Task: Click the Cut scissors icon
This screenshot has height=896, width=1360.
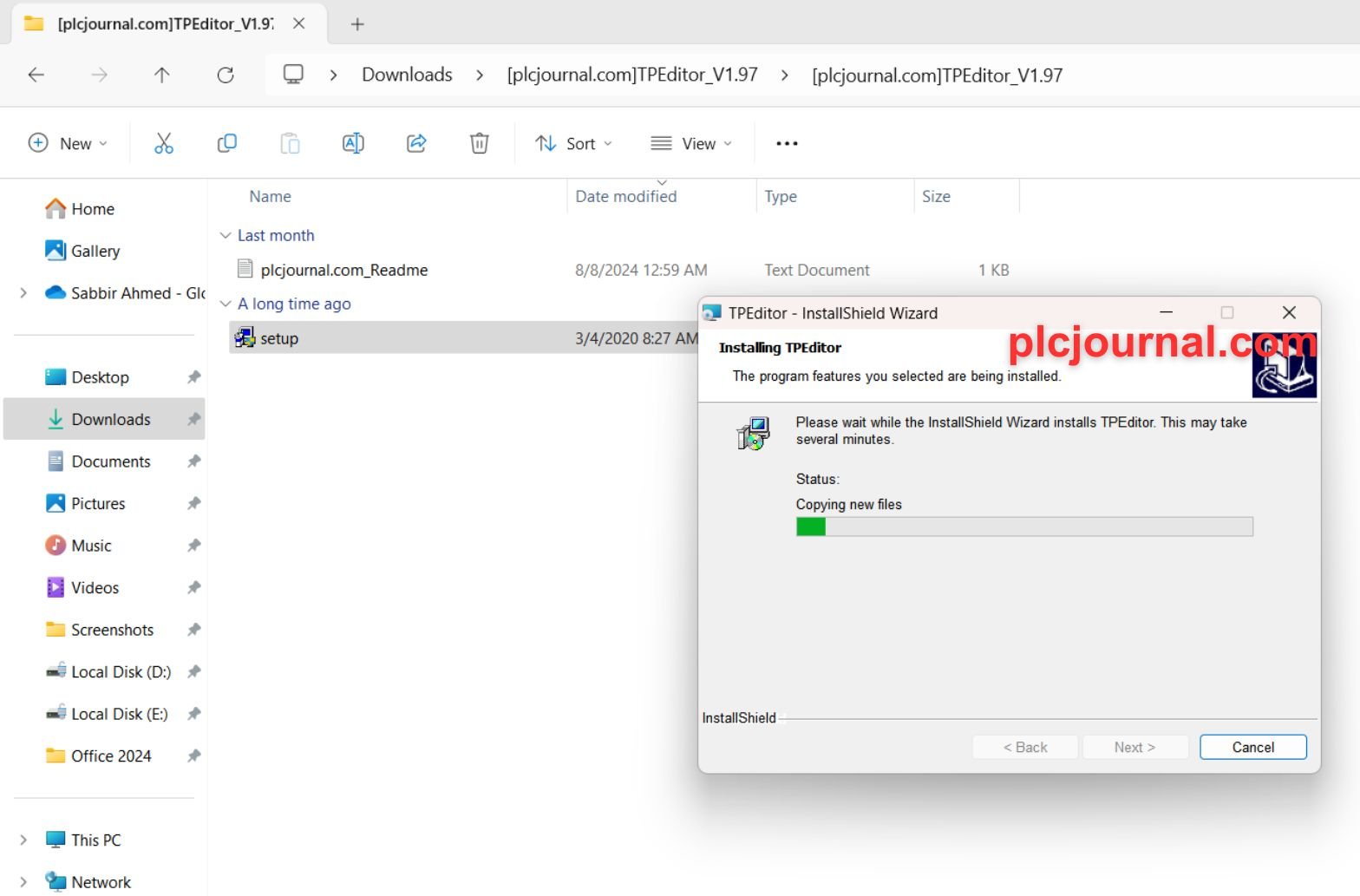Action: tap(163, 143)
